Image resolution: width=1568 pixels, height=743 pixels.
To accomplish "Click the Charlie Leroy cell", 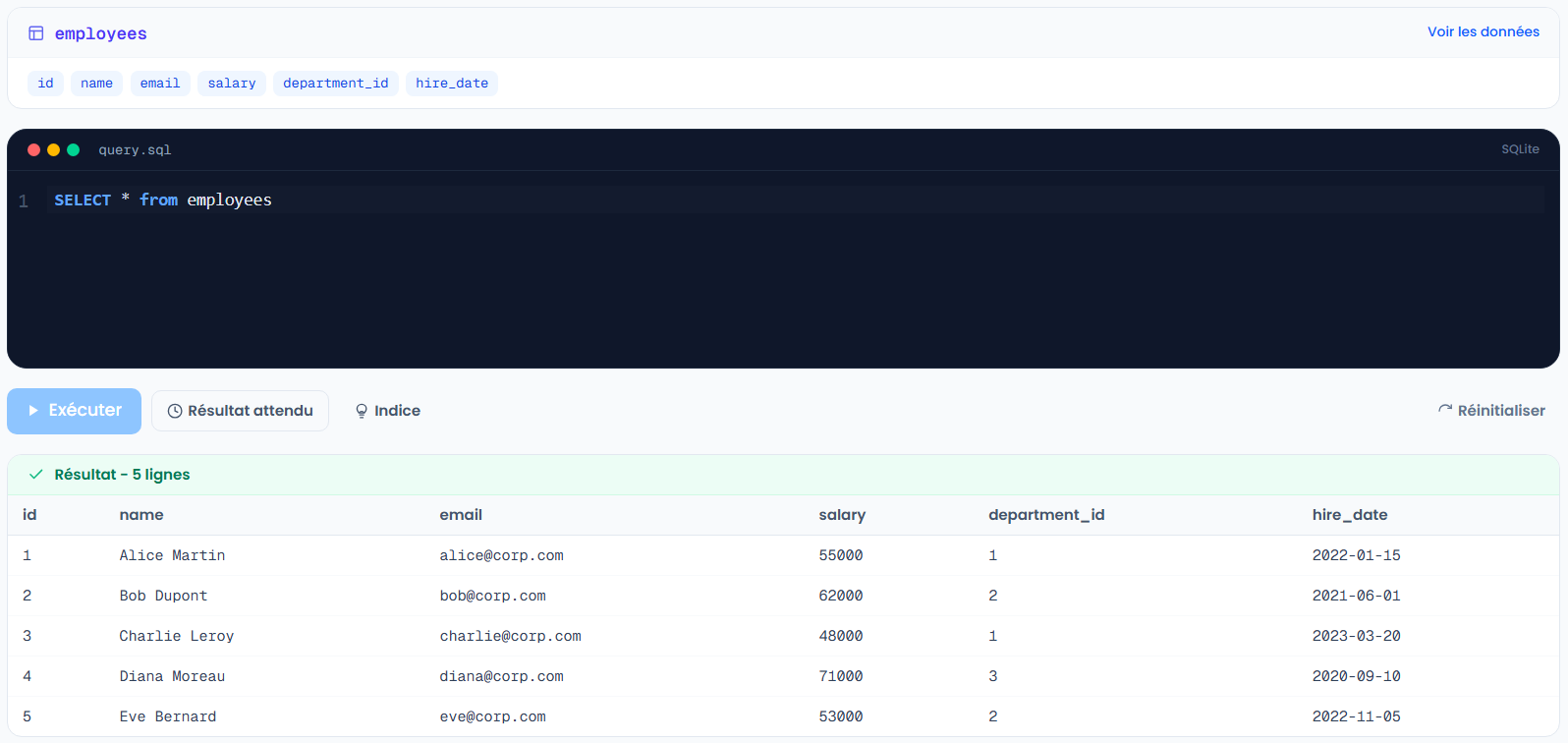I will (177, 636).
